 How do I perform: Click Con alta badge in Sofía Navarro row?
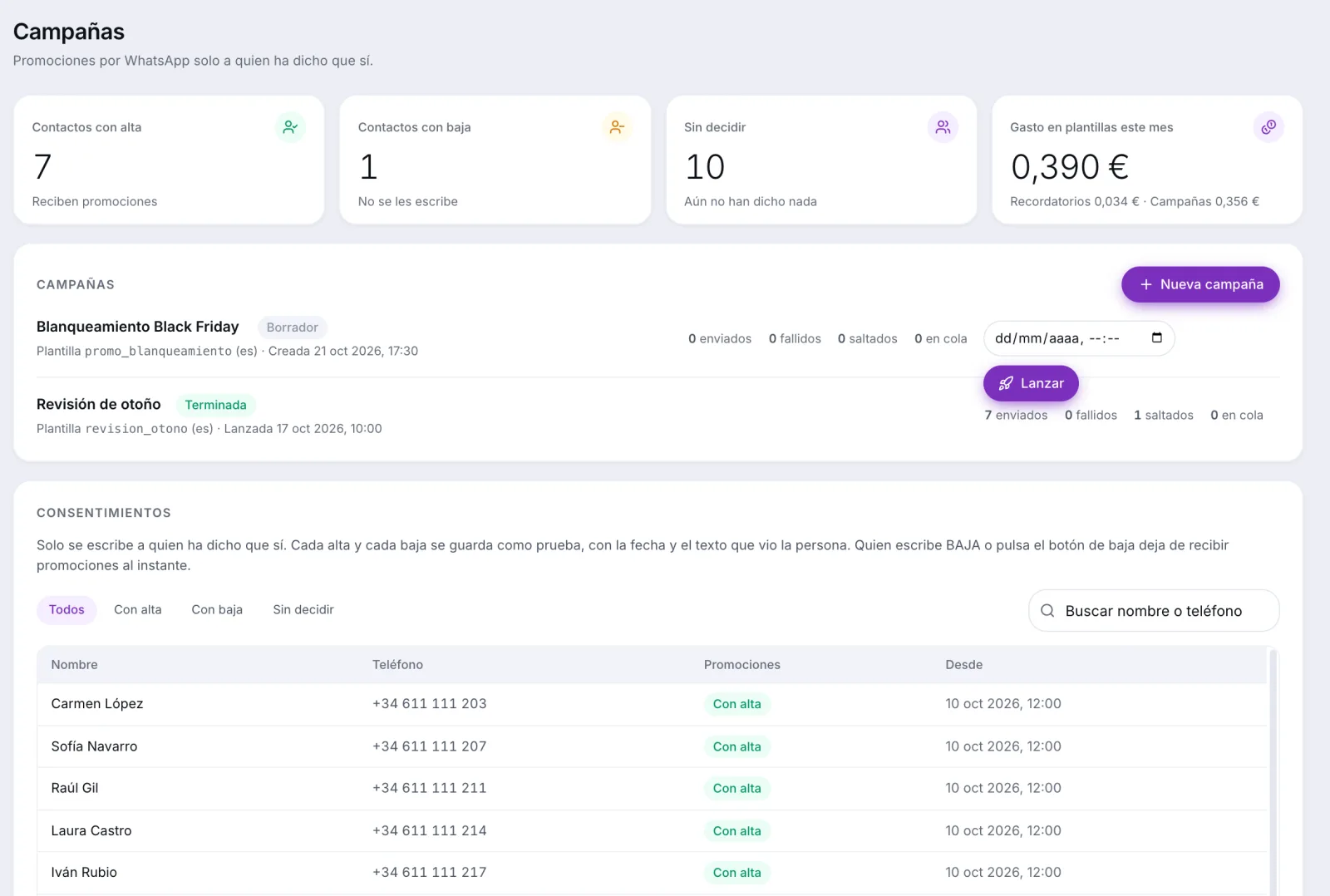[x=737, y=746]
